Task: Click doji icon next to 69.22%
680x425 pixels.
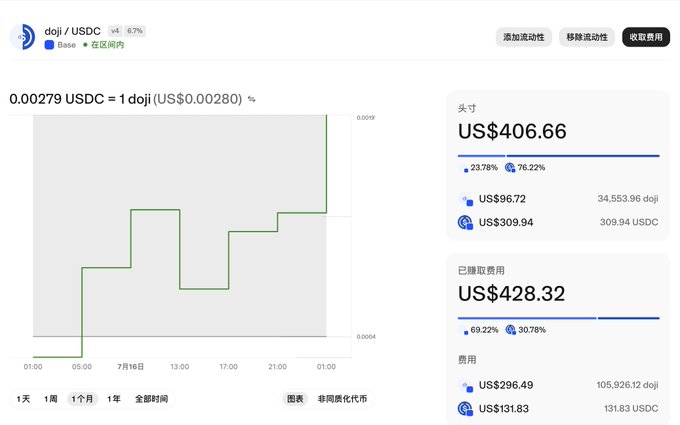Action: click(464, 330)
